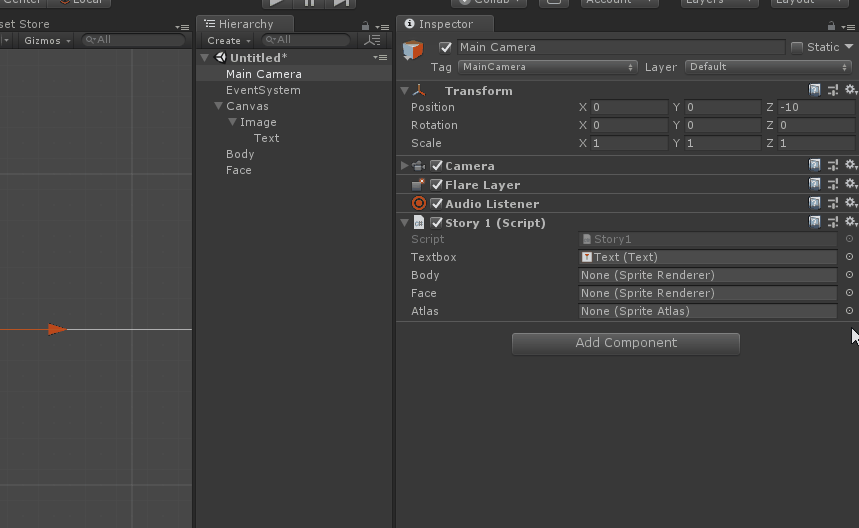Toggle the Hierarchy panel lock icon
859x528 pixels.
click(365, 26)
